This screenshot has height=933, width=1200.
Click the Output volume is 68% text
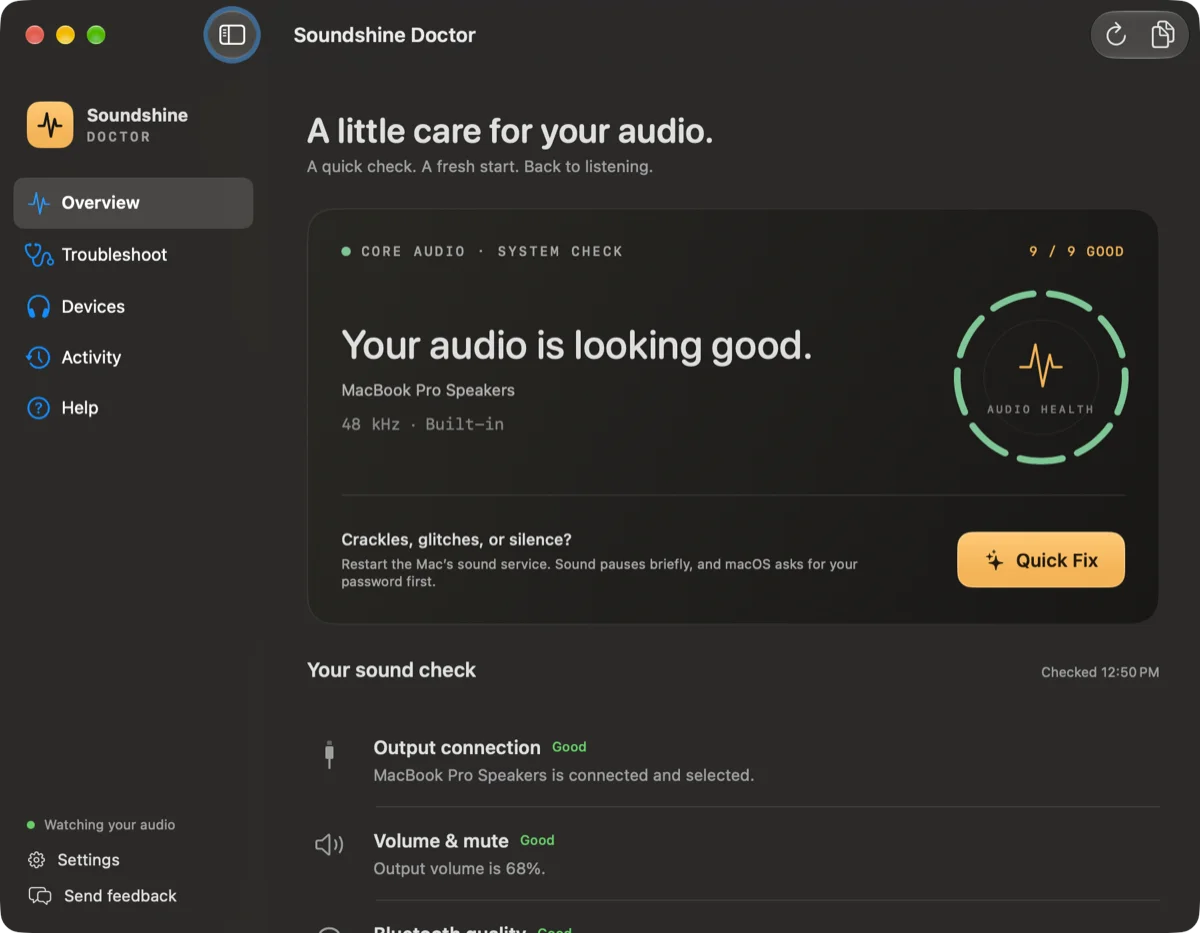[459, 869]
